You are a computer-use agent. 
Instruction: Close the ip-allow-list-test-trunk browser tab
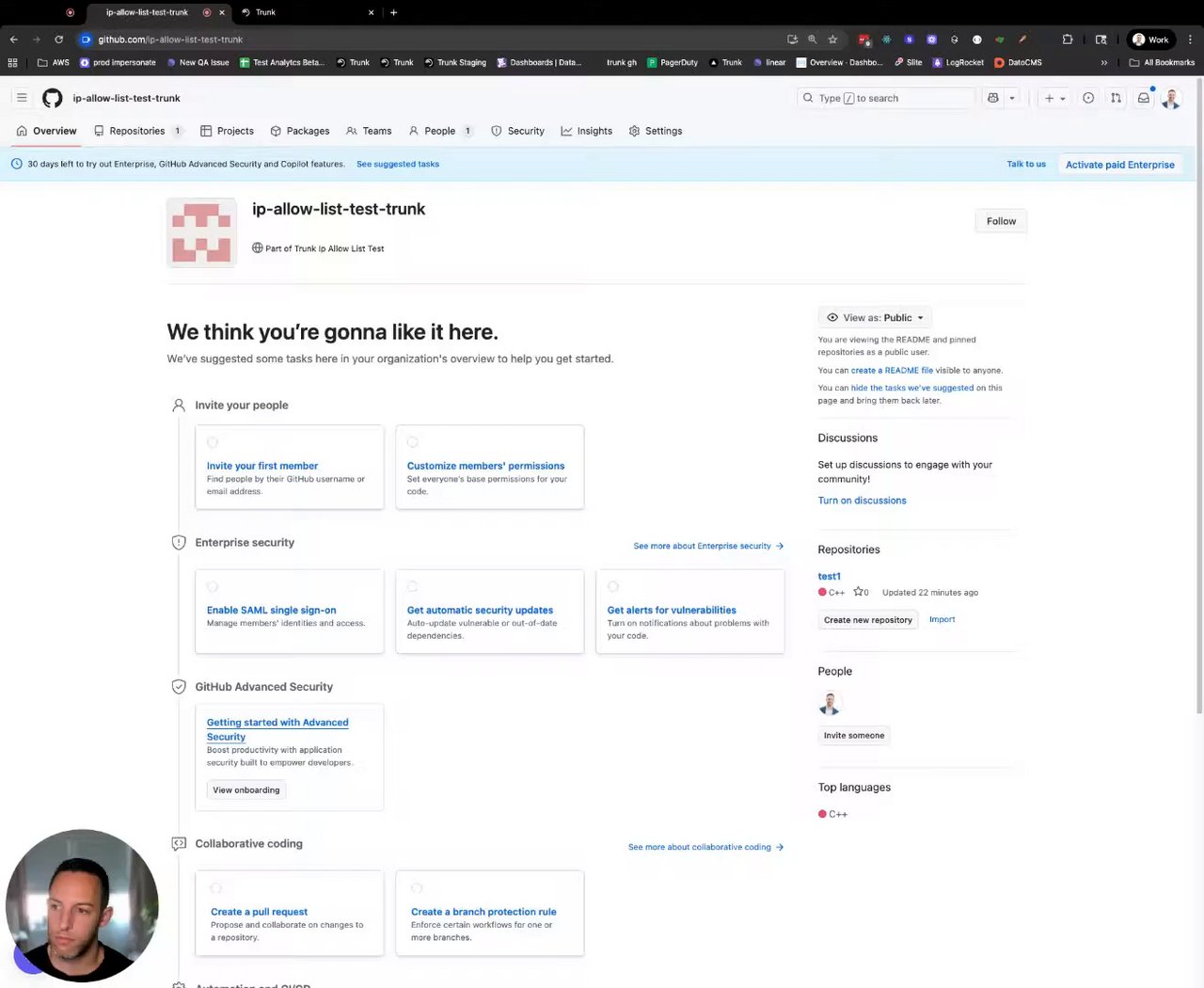[x=222, y=12]
